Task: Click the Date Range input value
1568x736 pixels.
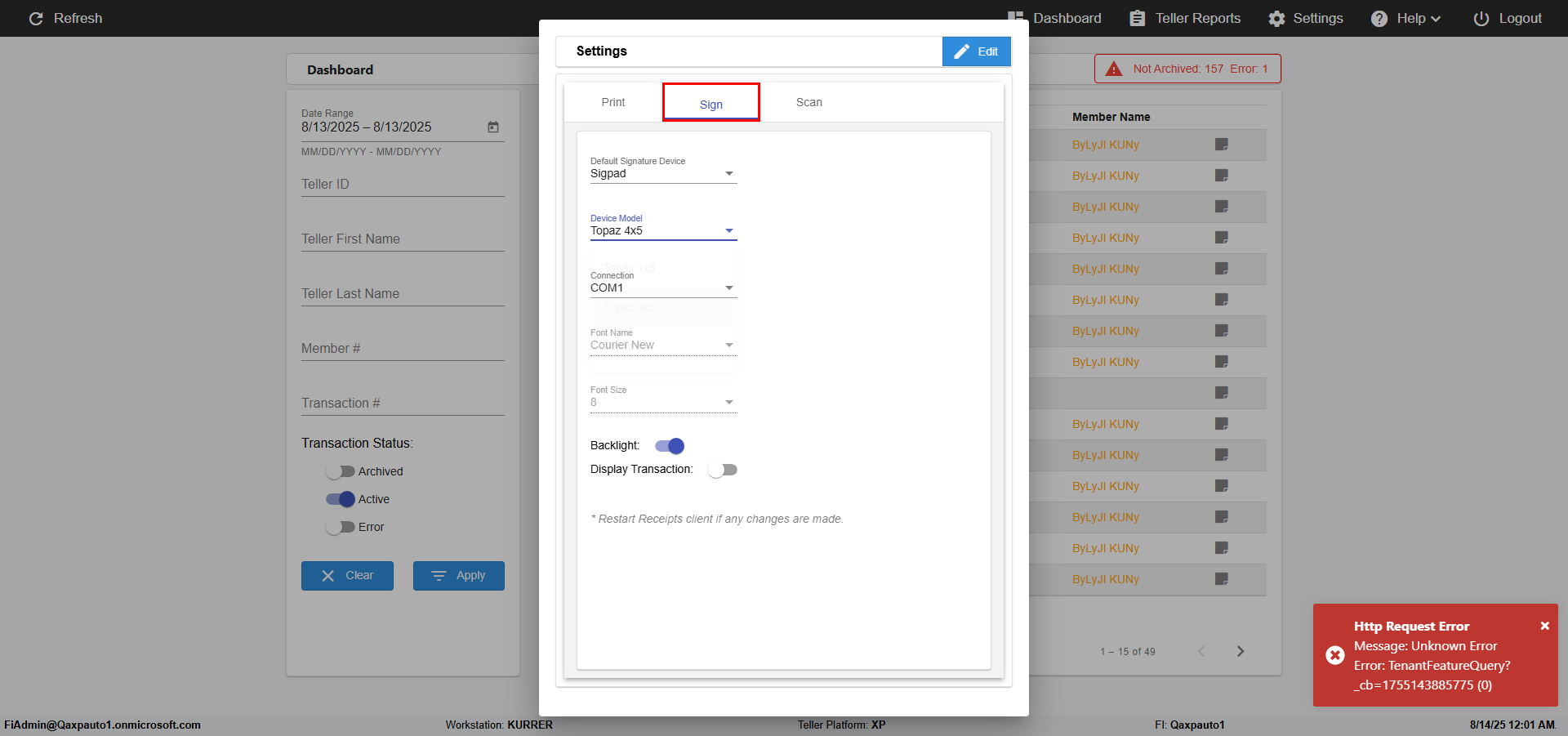Action: [367, 127]
